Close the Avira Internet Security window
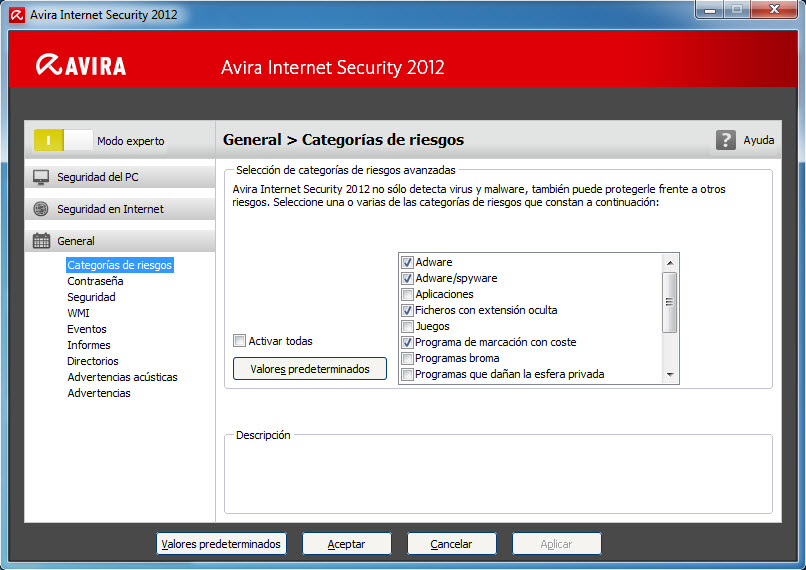This screenshot has height=570, width=806. pos(774,10)
